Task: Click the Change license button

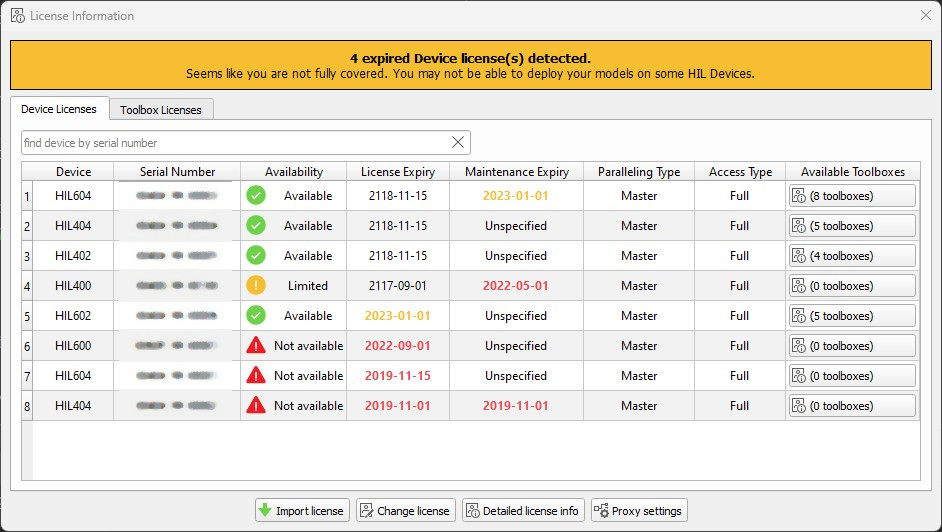Action: point(406,511)
